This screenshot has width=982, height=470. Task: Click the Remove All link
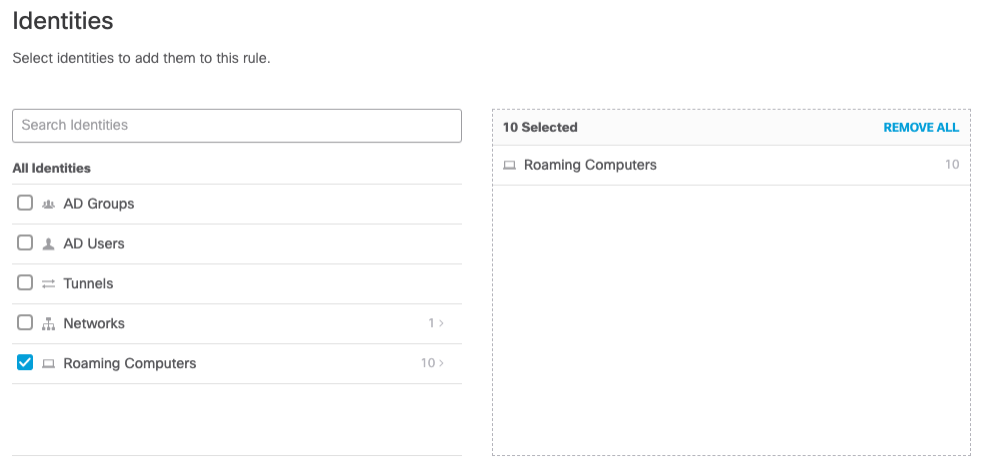[920, 128]
